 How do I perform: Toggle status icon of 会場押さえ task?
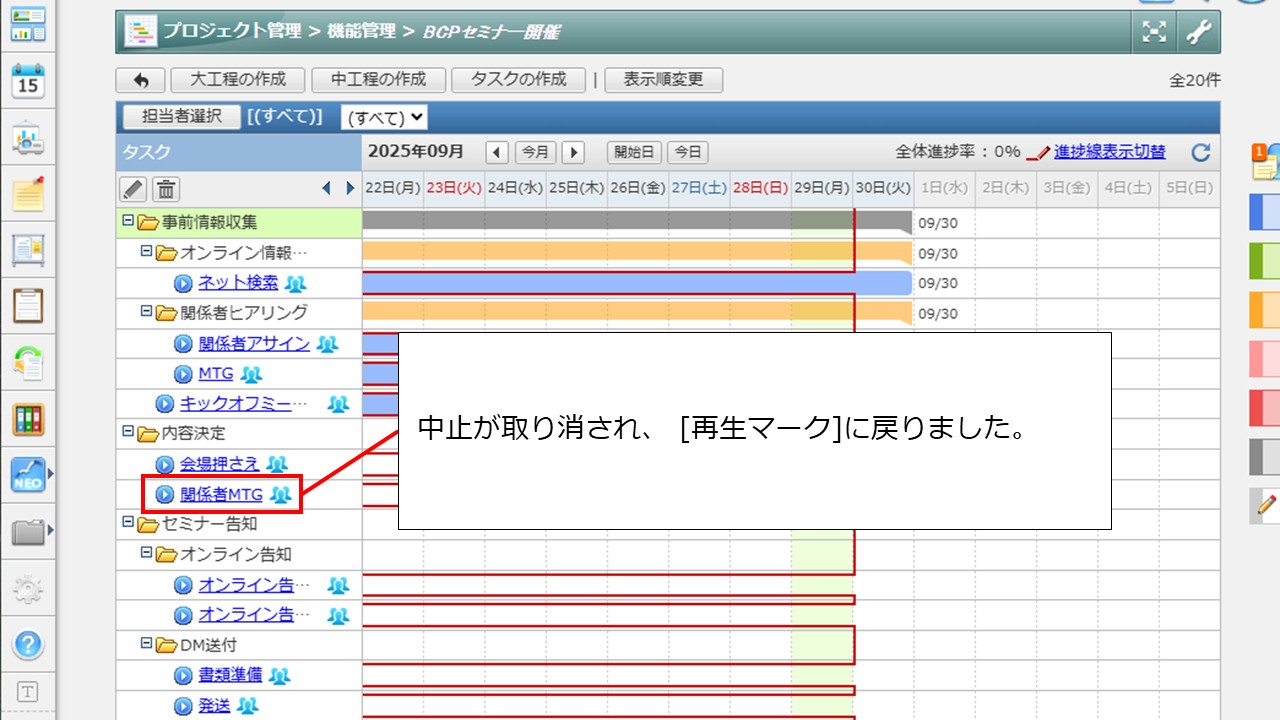[x=165, y=464]
